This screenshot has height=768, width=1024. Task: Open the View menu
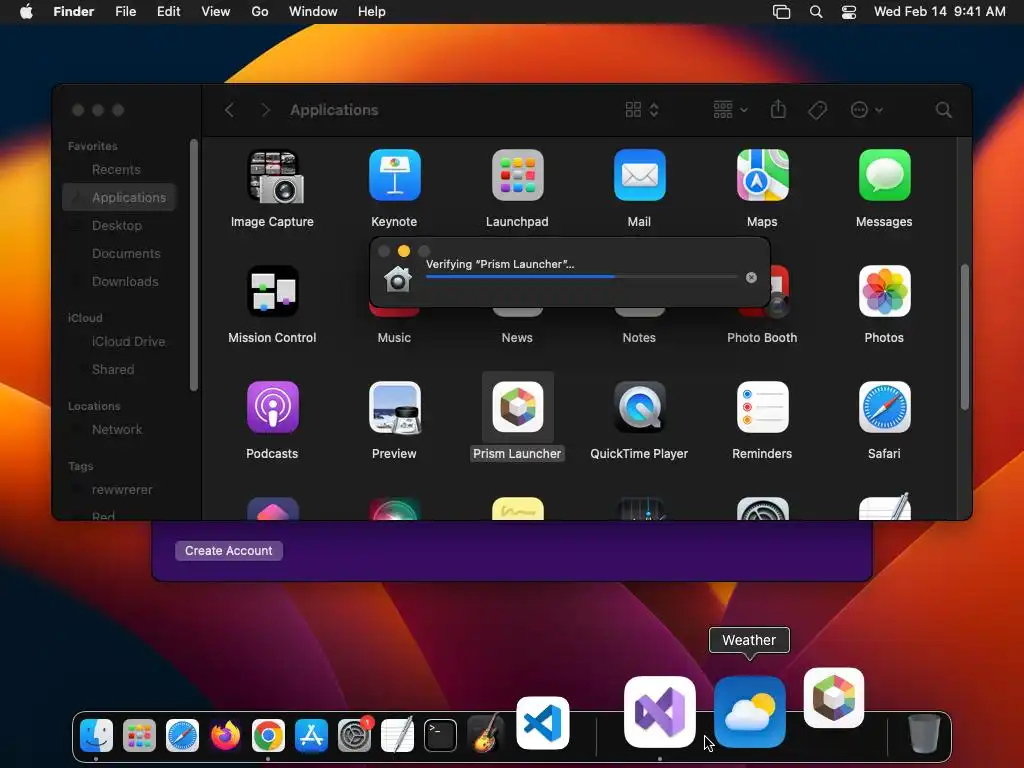tap(216, 12)
